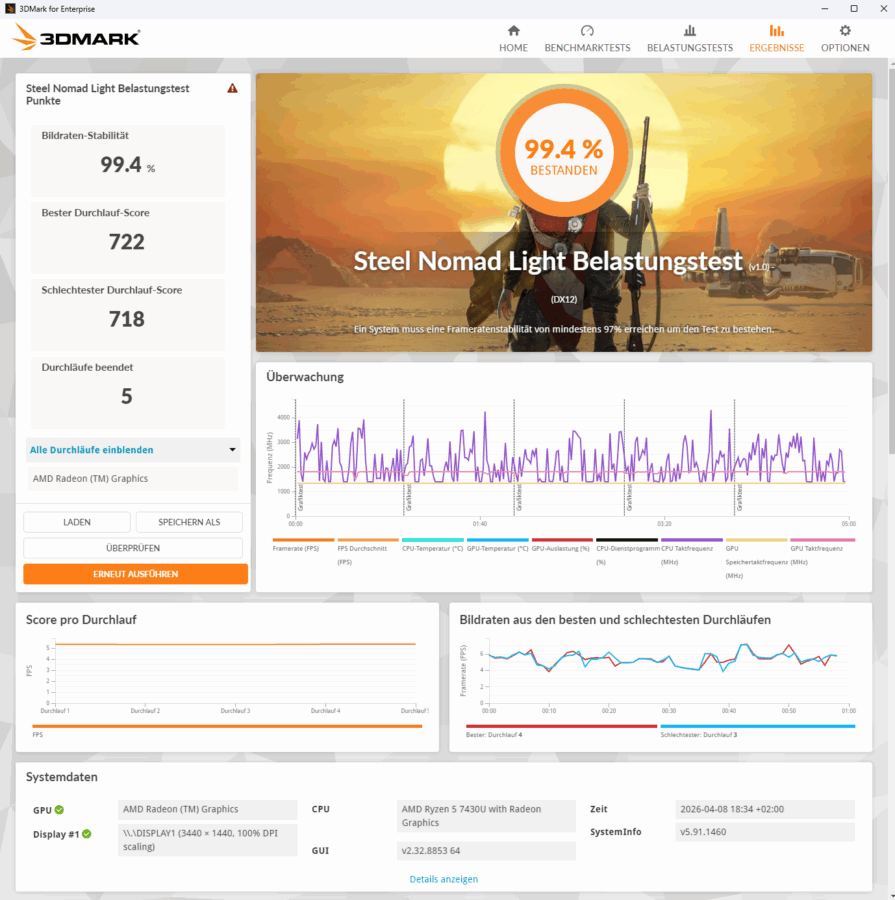Image resolution: width=895 pixels, height=900 pixels.
Task: Click the LADEN button
Action: click(x=77, y=522)
